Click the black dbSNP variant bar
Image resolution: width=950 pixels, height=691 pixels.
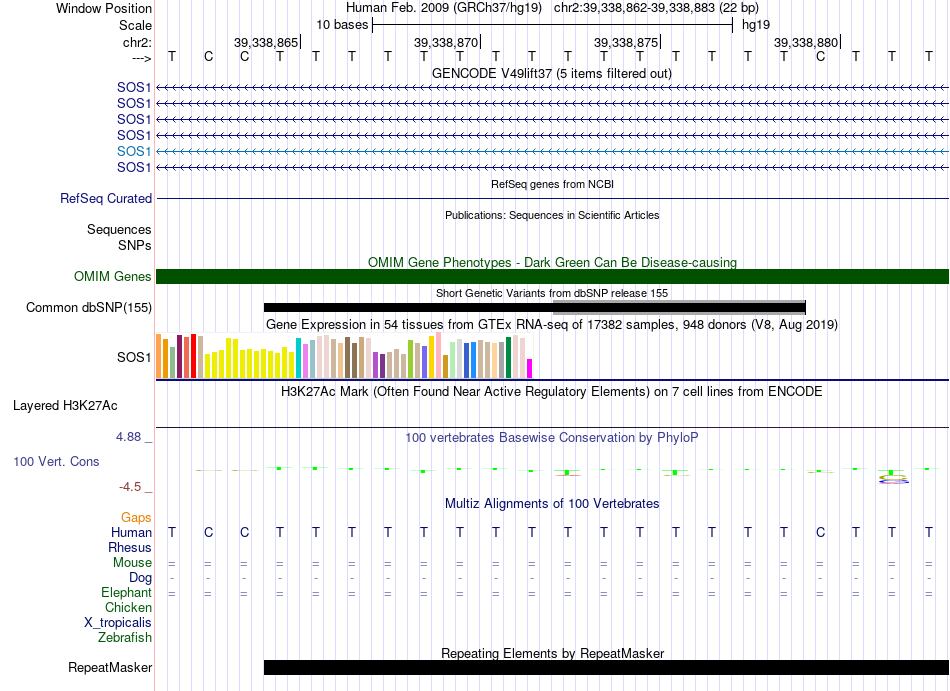tap(534, 308)
